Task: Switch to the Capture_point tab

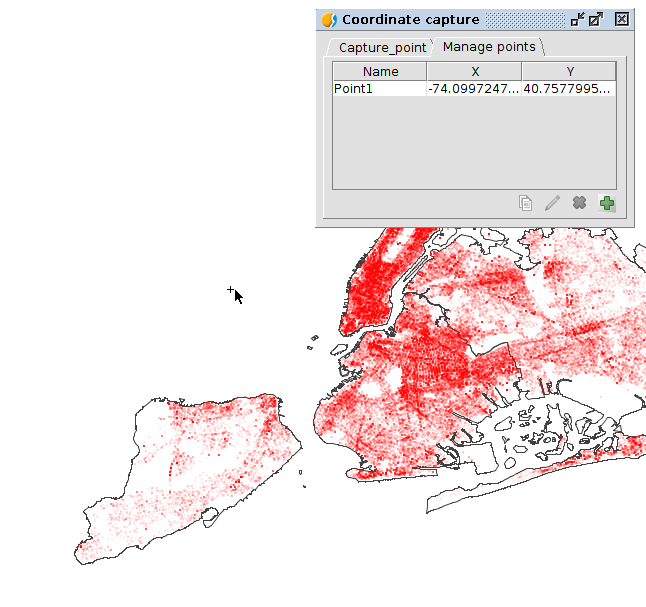Action: 382,47
